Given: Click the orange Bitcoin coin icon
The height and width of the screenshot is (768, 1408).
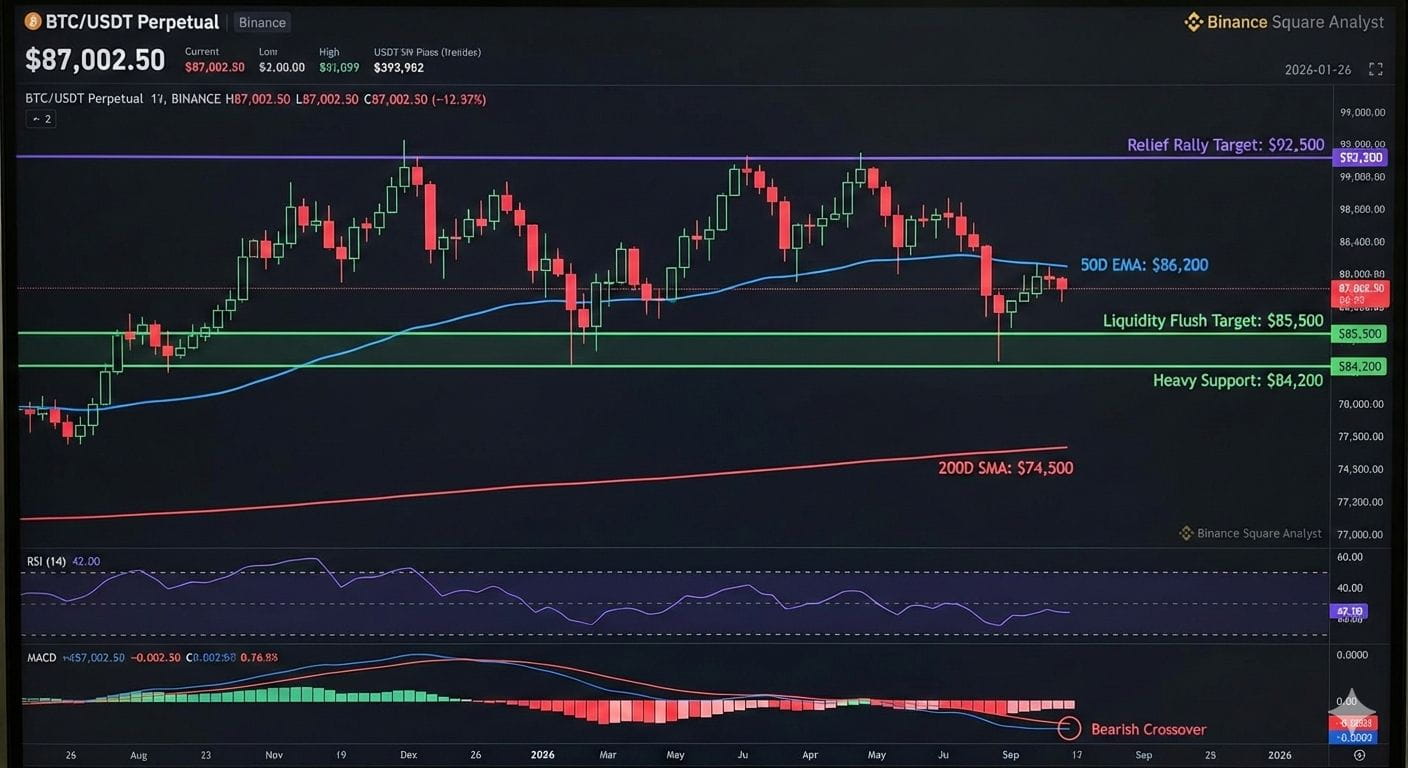Looking at the screenshot, I should pos(33,21).
